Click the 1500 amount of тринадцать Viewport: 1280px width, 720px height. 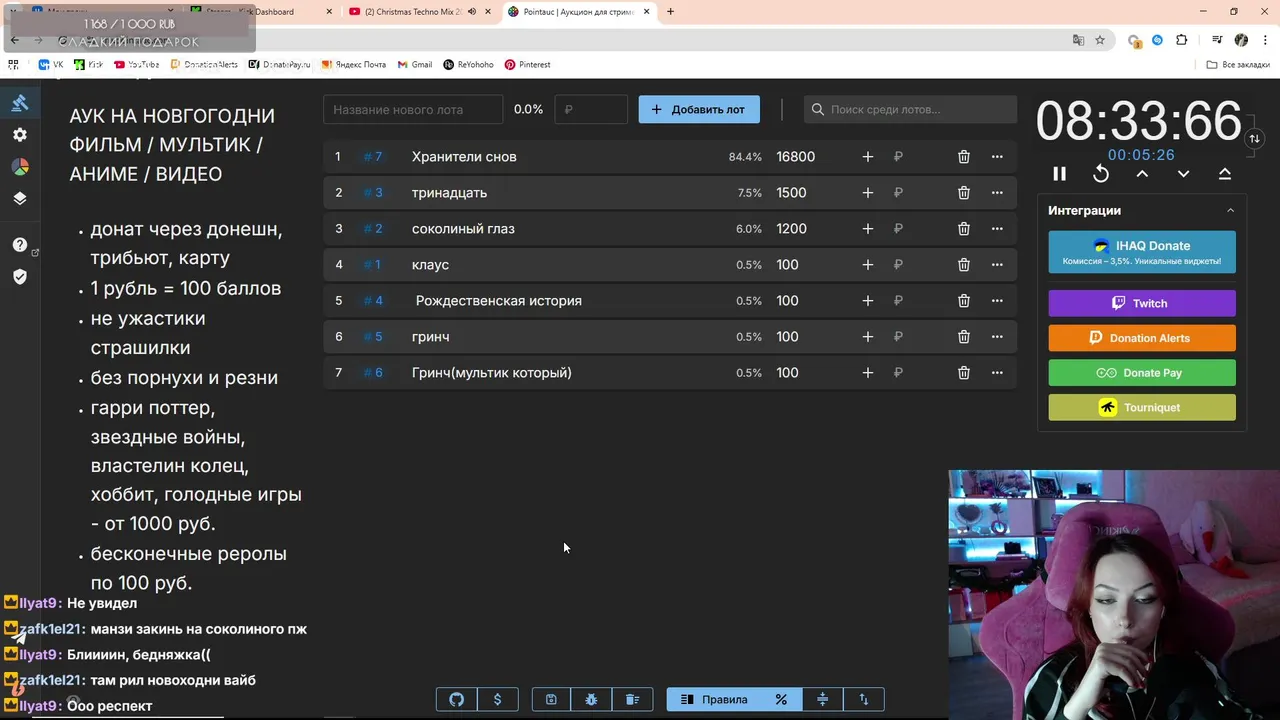click(x=792, y=193)
